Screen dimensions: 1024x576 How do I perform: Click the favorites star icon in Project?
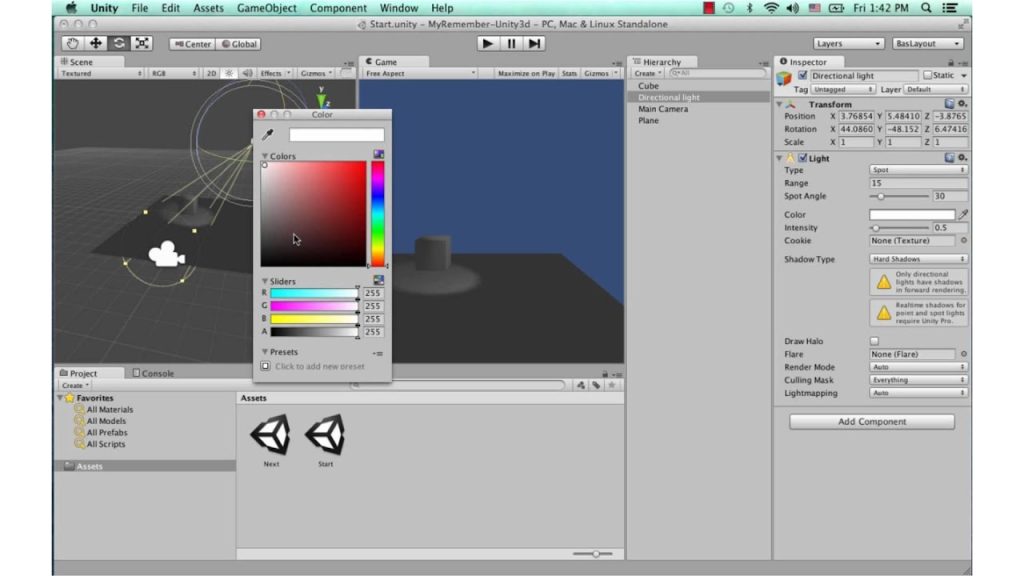pos(612,385)
